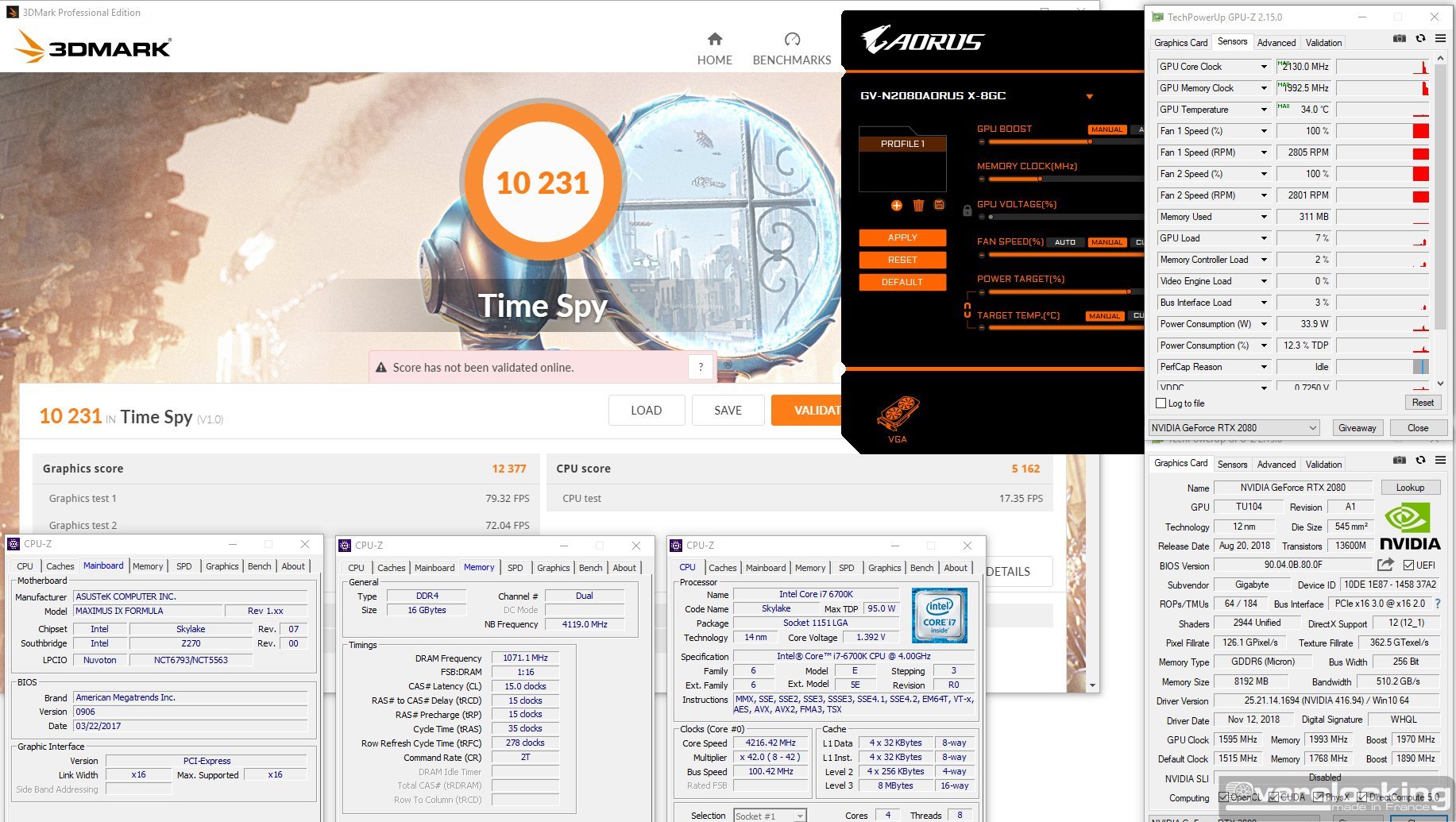This screenshot has height=822, width=1456.
Task: Click the GPU-Z Sensors vertical scrollbar
Action: (x=1440, y=199)
